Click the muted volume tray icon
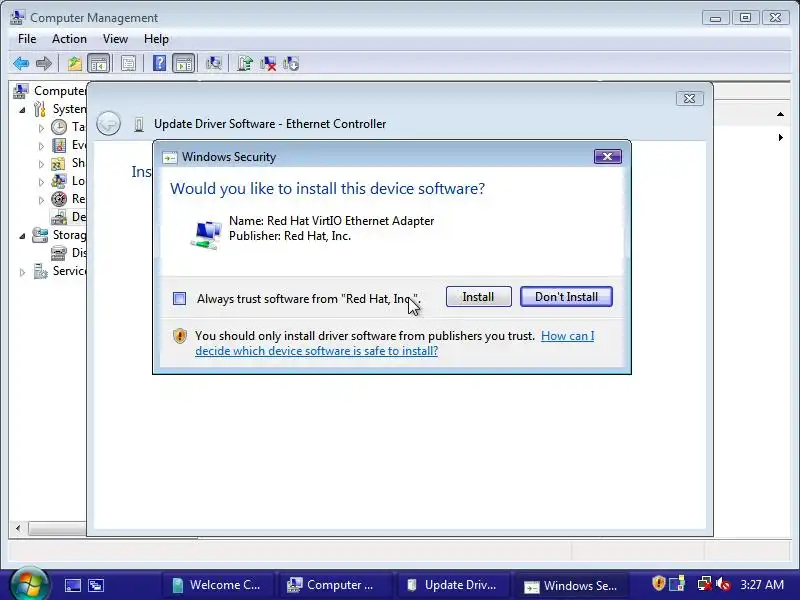Screen dimensions: 800x600 tap(723, 584)
